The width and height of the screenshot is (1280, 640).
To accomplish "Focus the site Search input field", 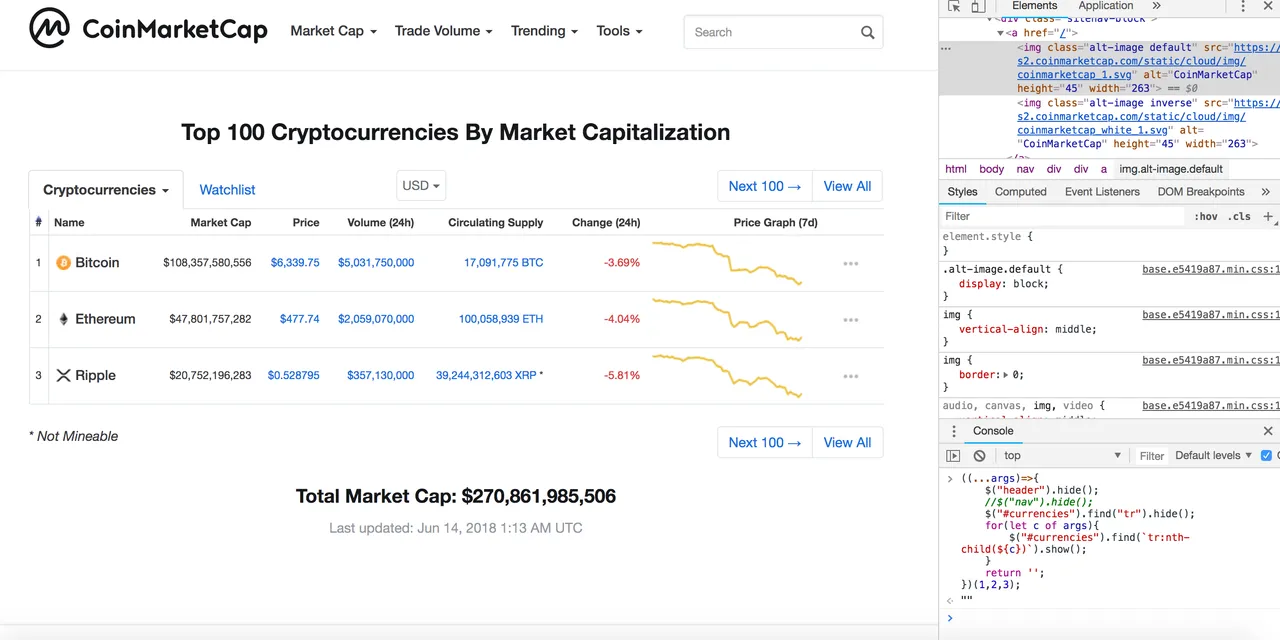I will [x=783, y=32].
